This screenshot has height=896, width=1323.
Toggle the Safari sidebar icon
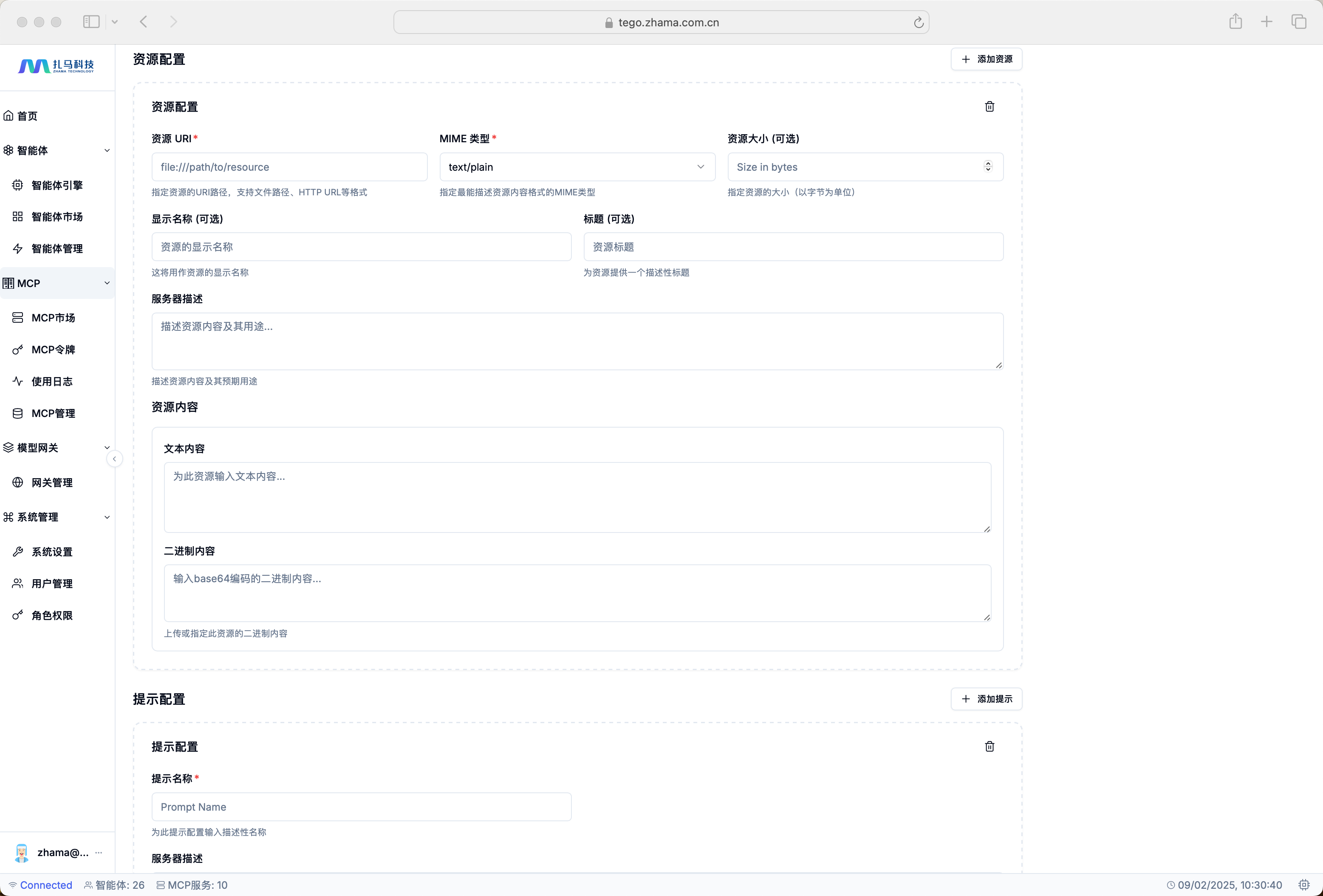91,22
